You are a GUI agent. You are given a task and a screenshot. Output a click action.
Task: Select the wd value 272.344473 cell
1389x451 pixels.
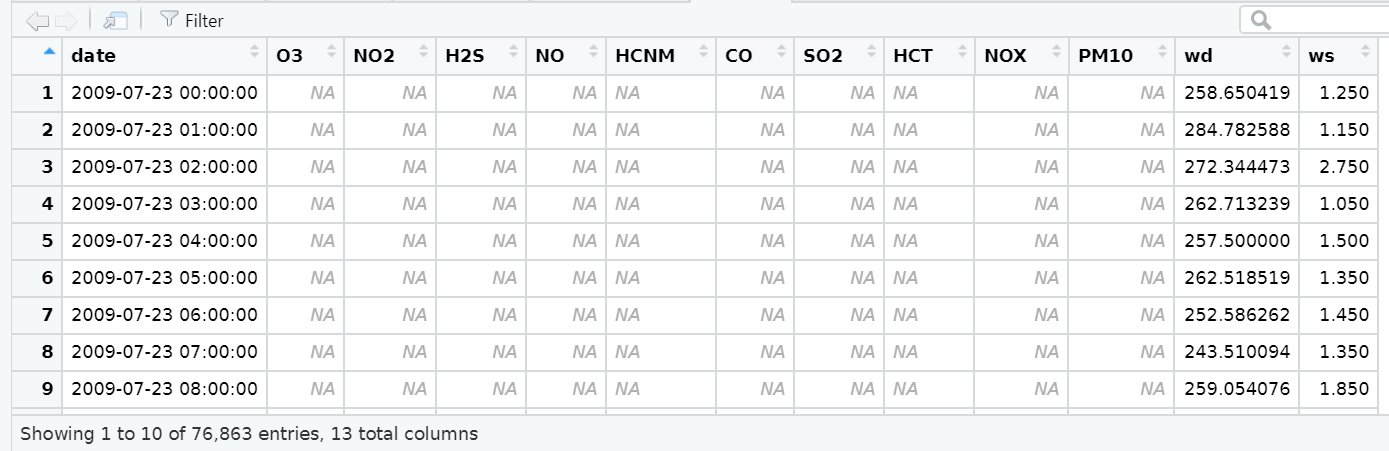[x=1237, y=167]
